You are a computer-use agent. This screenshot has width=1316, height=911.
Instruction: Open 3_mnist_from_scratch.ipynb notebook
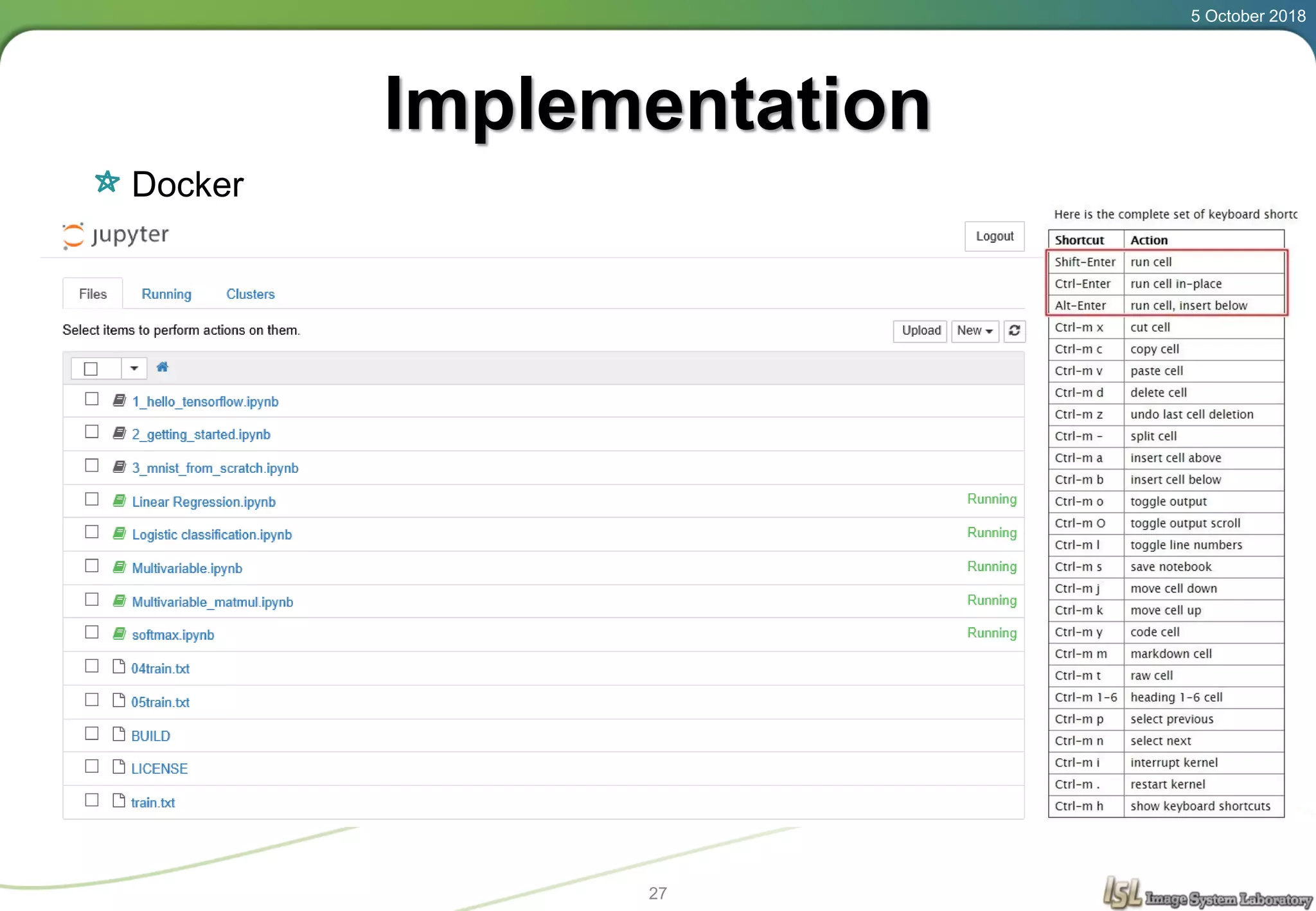[215, 468]
